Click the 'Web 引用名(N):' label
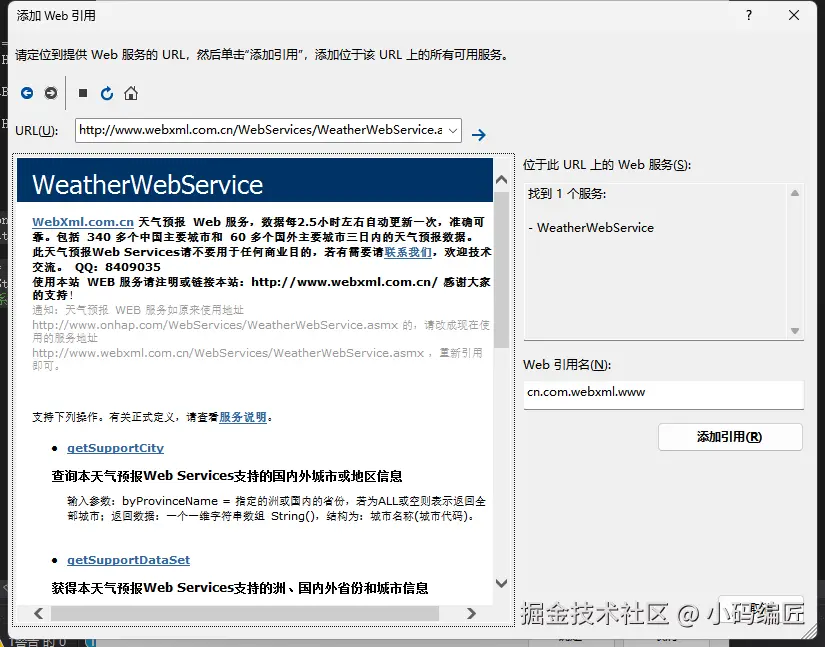This screenshot has height=647, width=825. click(x=567, y=365)
